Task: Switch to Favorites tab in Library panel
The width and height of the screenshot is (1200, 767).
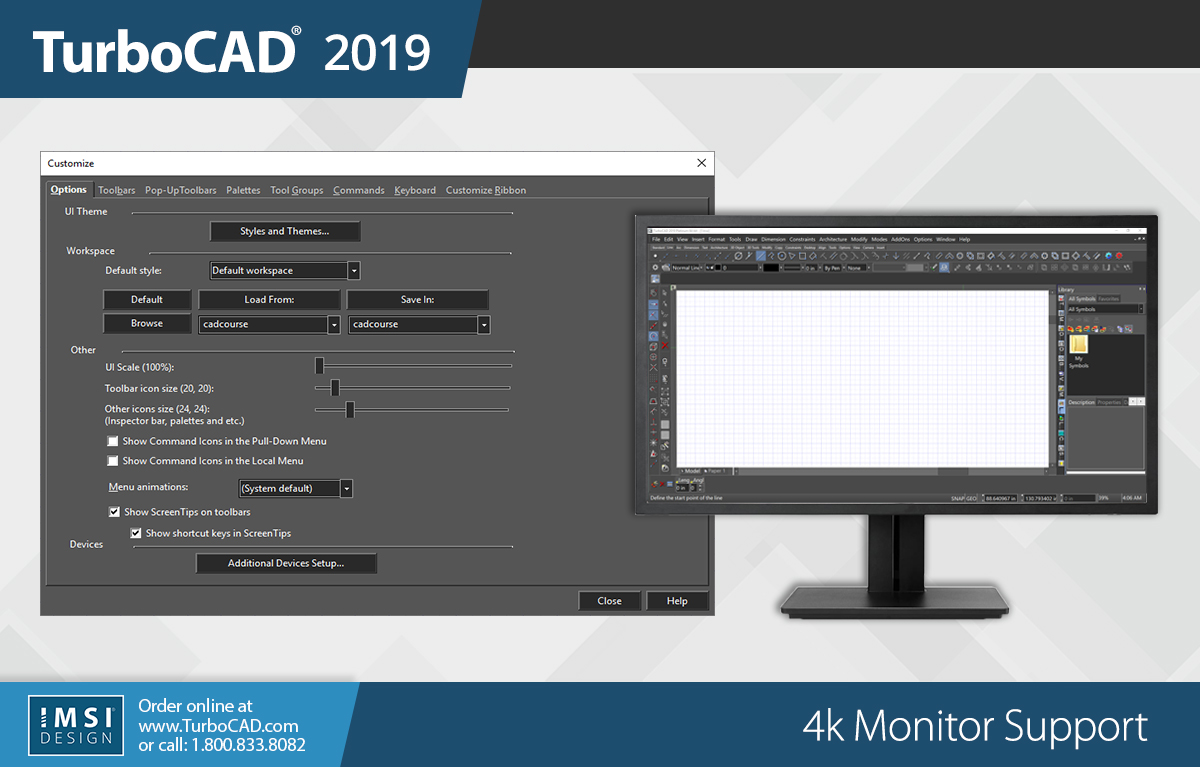Action: (1109, 298)
